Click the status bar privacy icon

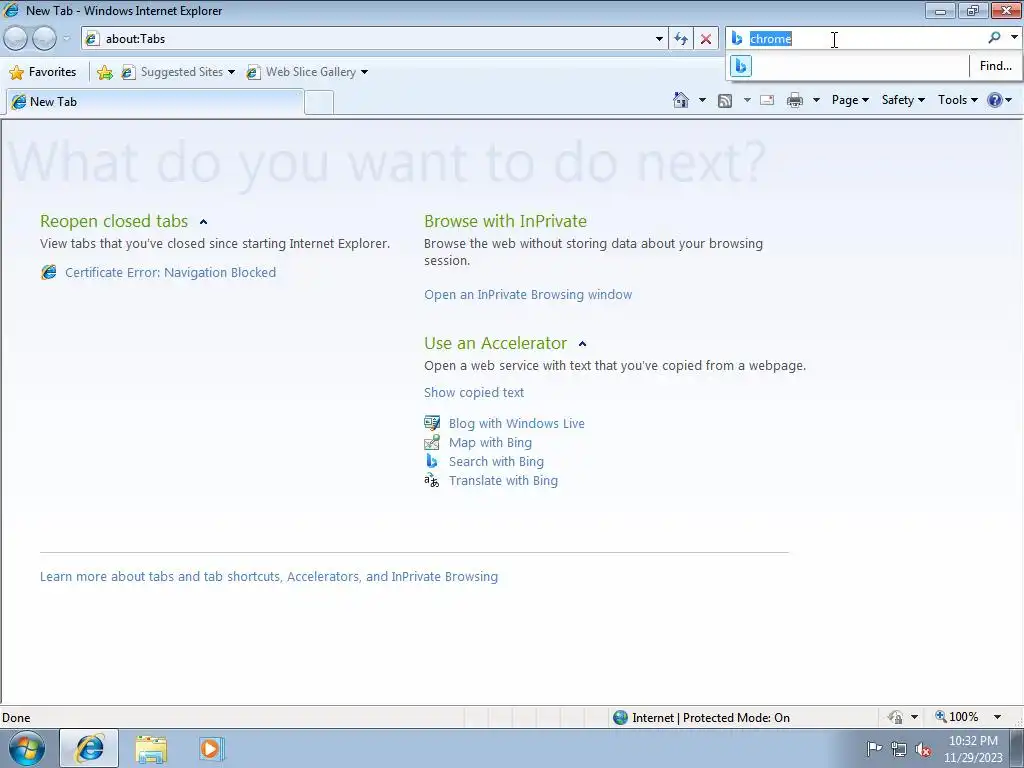895,717
